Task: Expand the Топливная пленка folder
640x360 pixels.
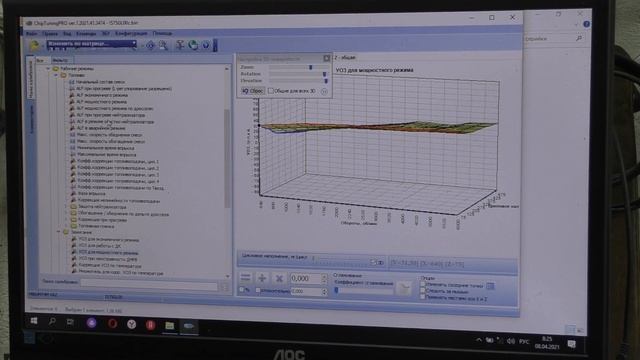Action: 67,226
